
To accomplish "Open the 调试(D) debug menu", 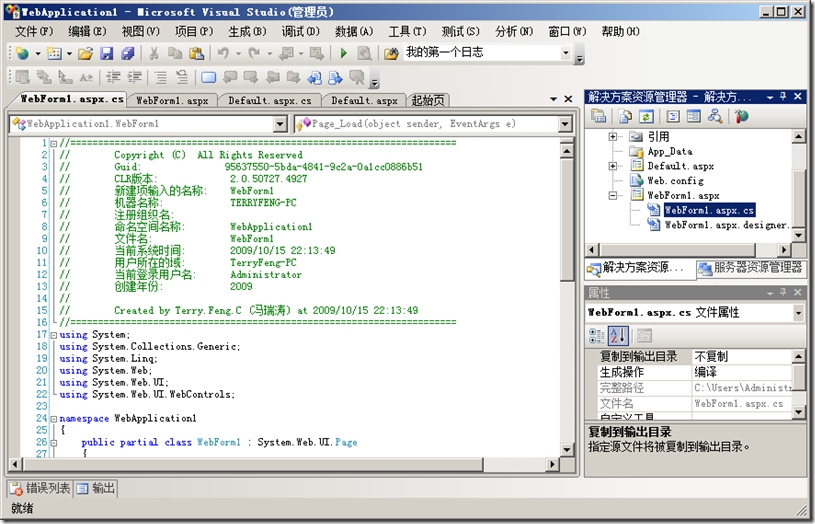I will pos(301,32).
